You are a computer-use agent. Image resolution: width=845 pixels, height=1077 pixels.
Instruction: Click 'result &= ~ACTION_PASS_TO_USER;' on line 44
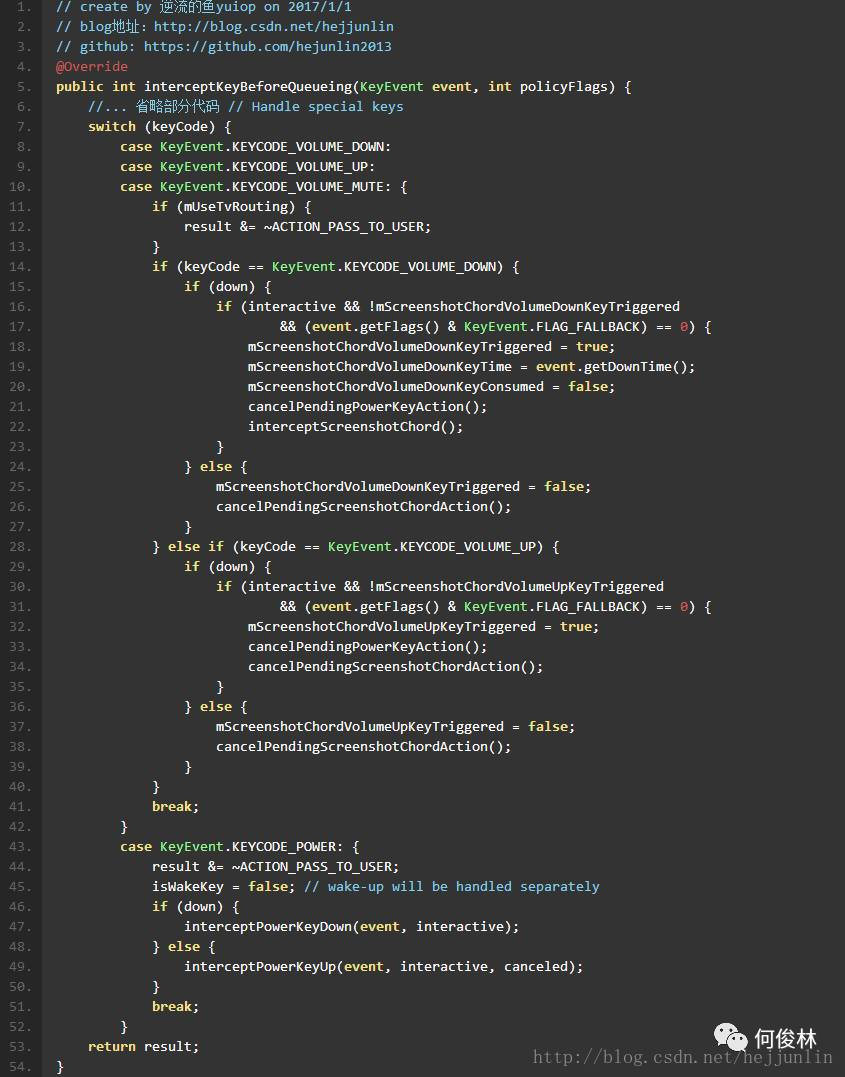(x=275, y=867)
